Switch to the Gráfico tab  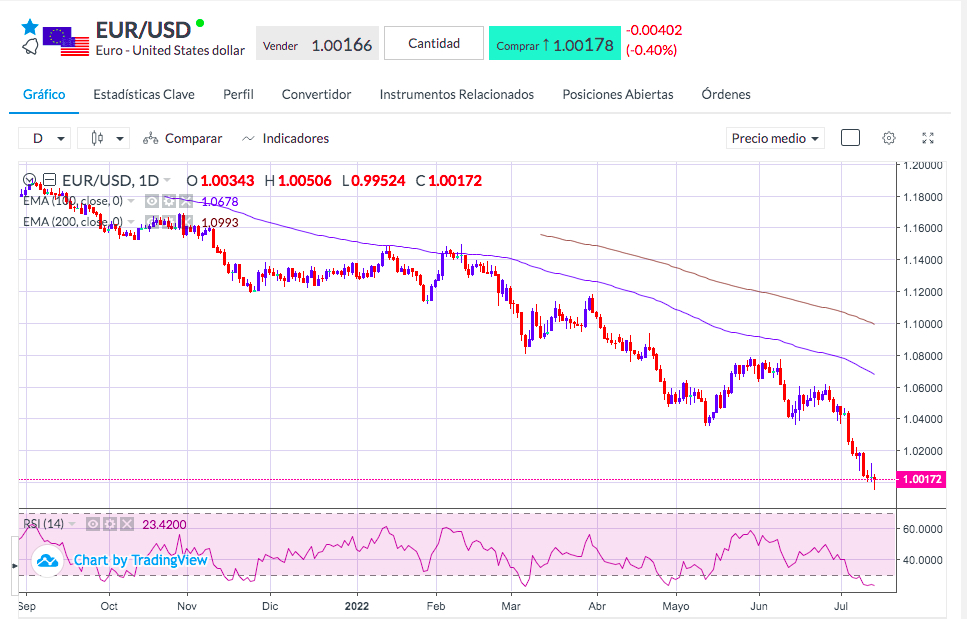click(44, 94)
